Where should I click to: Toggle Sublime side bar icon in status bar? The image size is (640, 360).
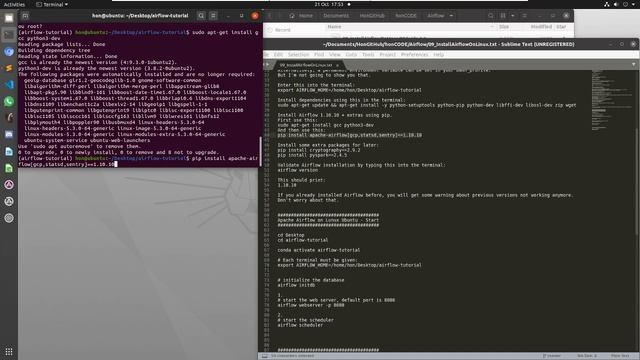(264, 356)
